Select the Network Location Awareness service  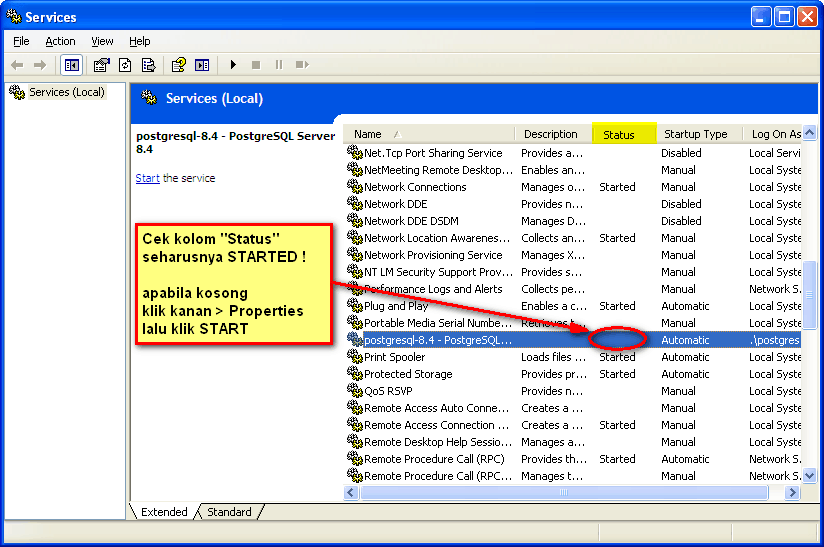(573, 238)
